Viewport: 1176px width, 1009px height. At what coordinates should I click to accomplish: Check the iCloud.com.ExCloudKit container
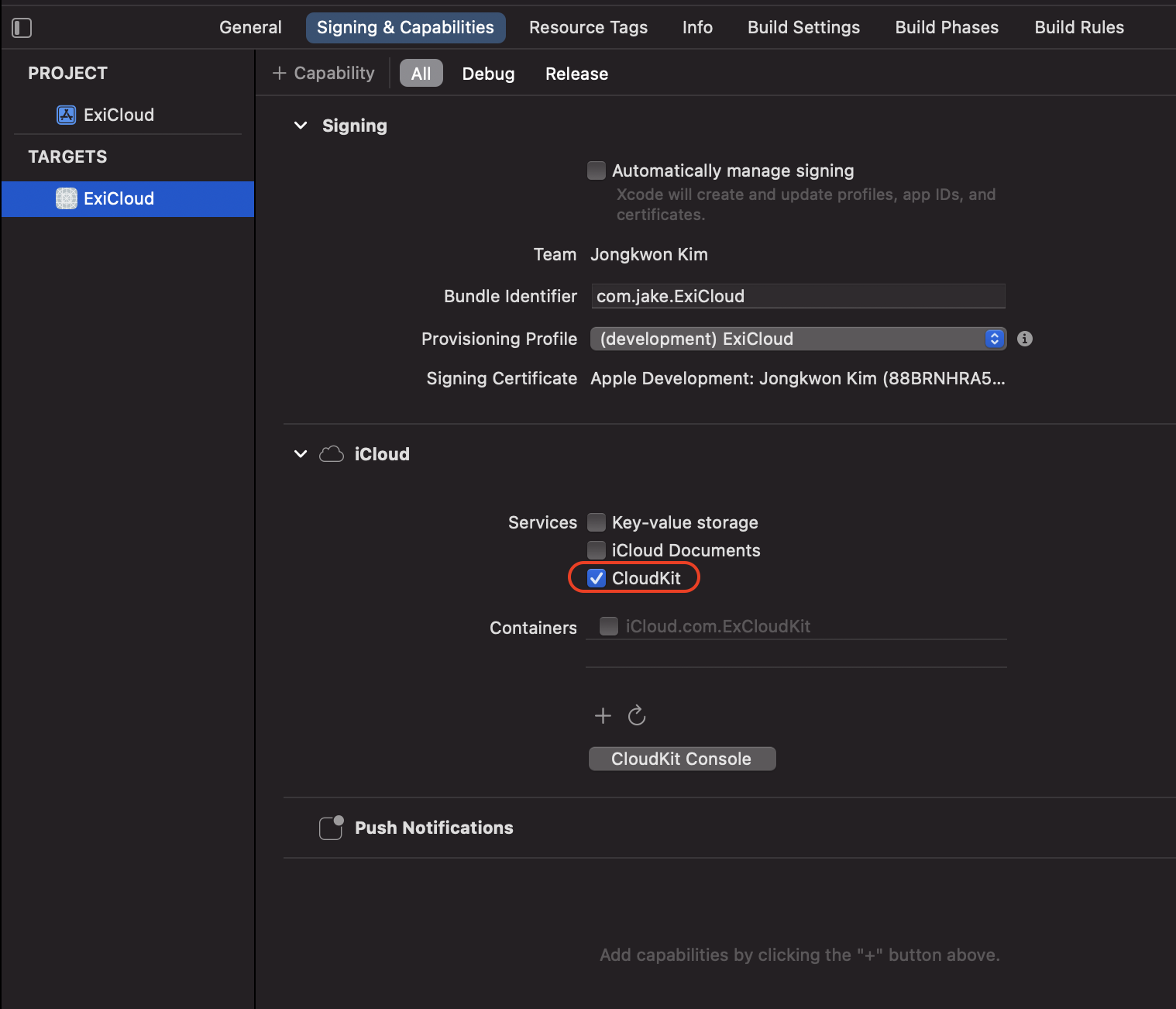coord(609,626)
